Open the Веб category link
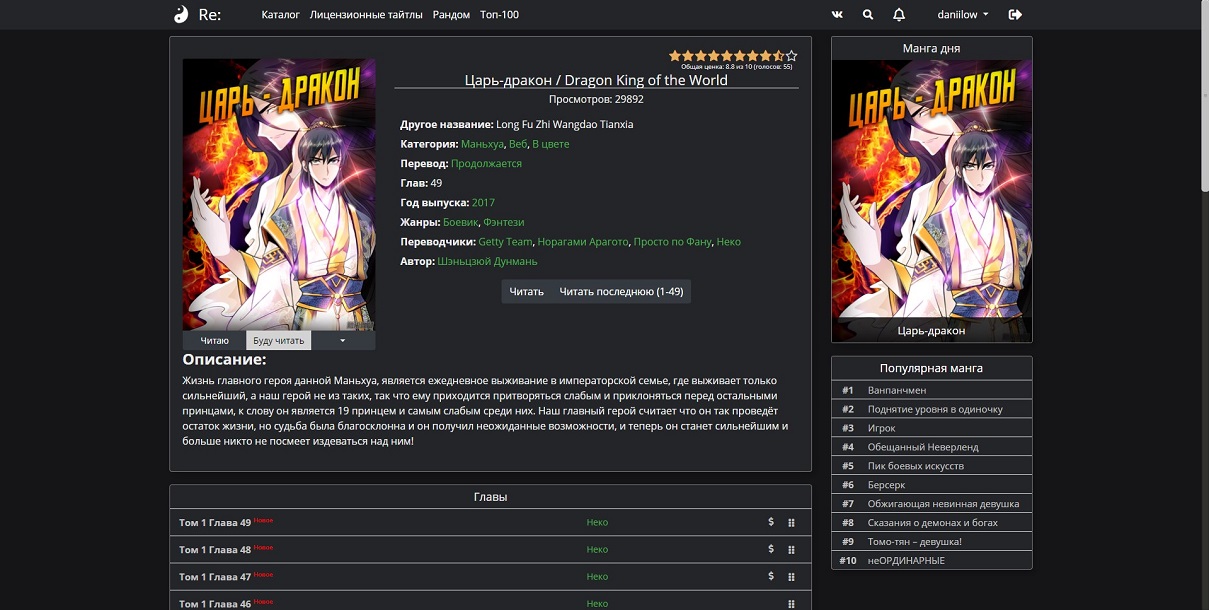The height and width of the screenshot is (610, 1209). [x=517, y=144]
